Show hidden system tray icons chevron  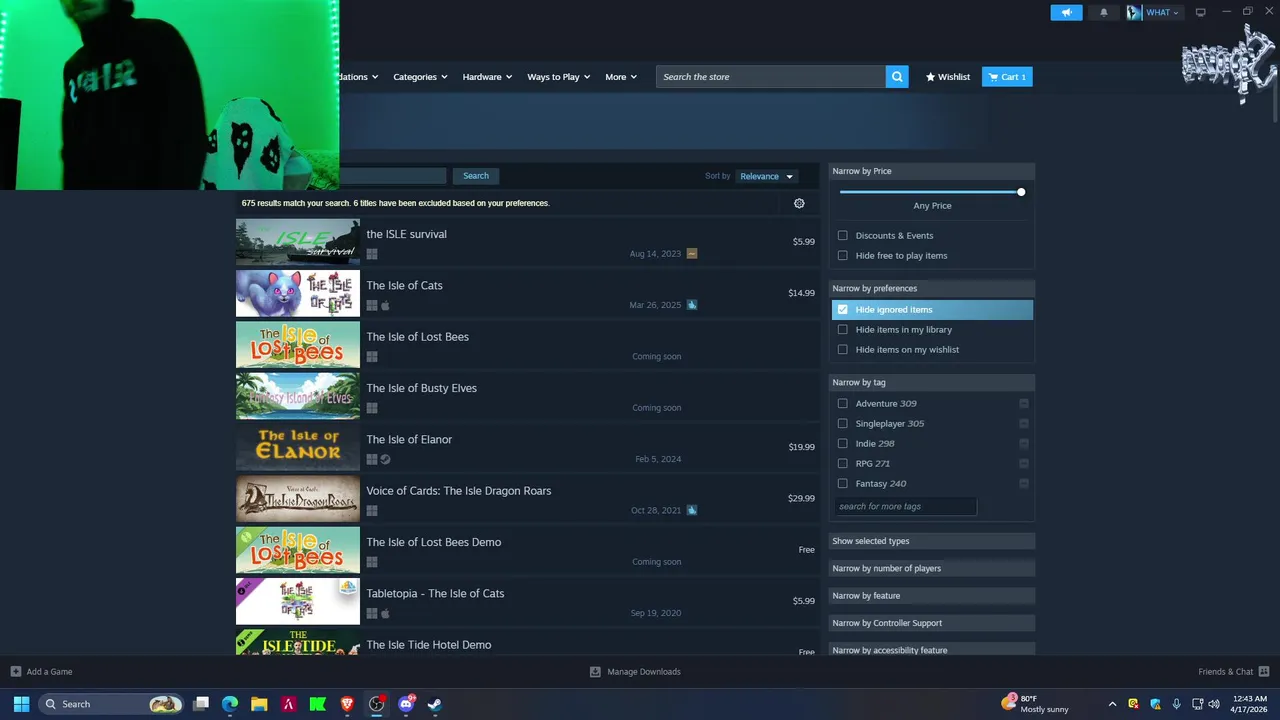tap(1112, 704)
